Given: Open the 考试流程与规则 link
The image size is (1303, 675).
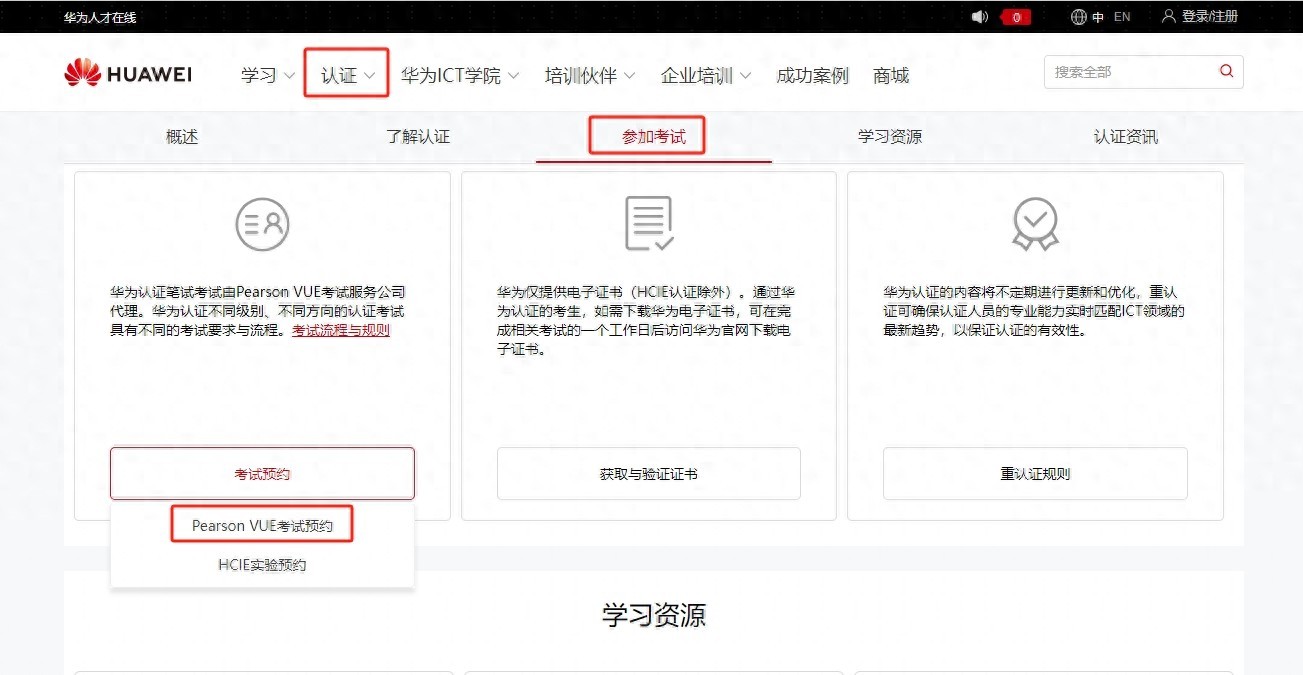Looking at the screenshot, I should (341, 331).
